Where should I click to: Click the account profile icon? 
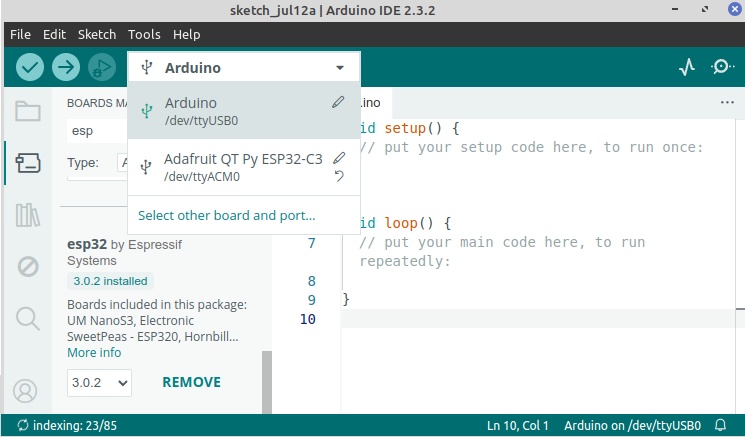pyautogui.click(x=26, y=390)
